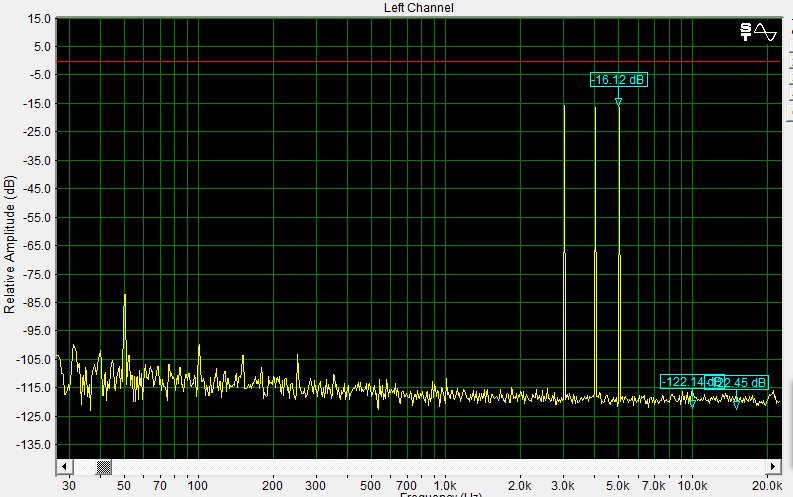This screenshot has width=793, height=497.
Task: Select the -122.45 dB marker label
Action: coord(739,382)
